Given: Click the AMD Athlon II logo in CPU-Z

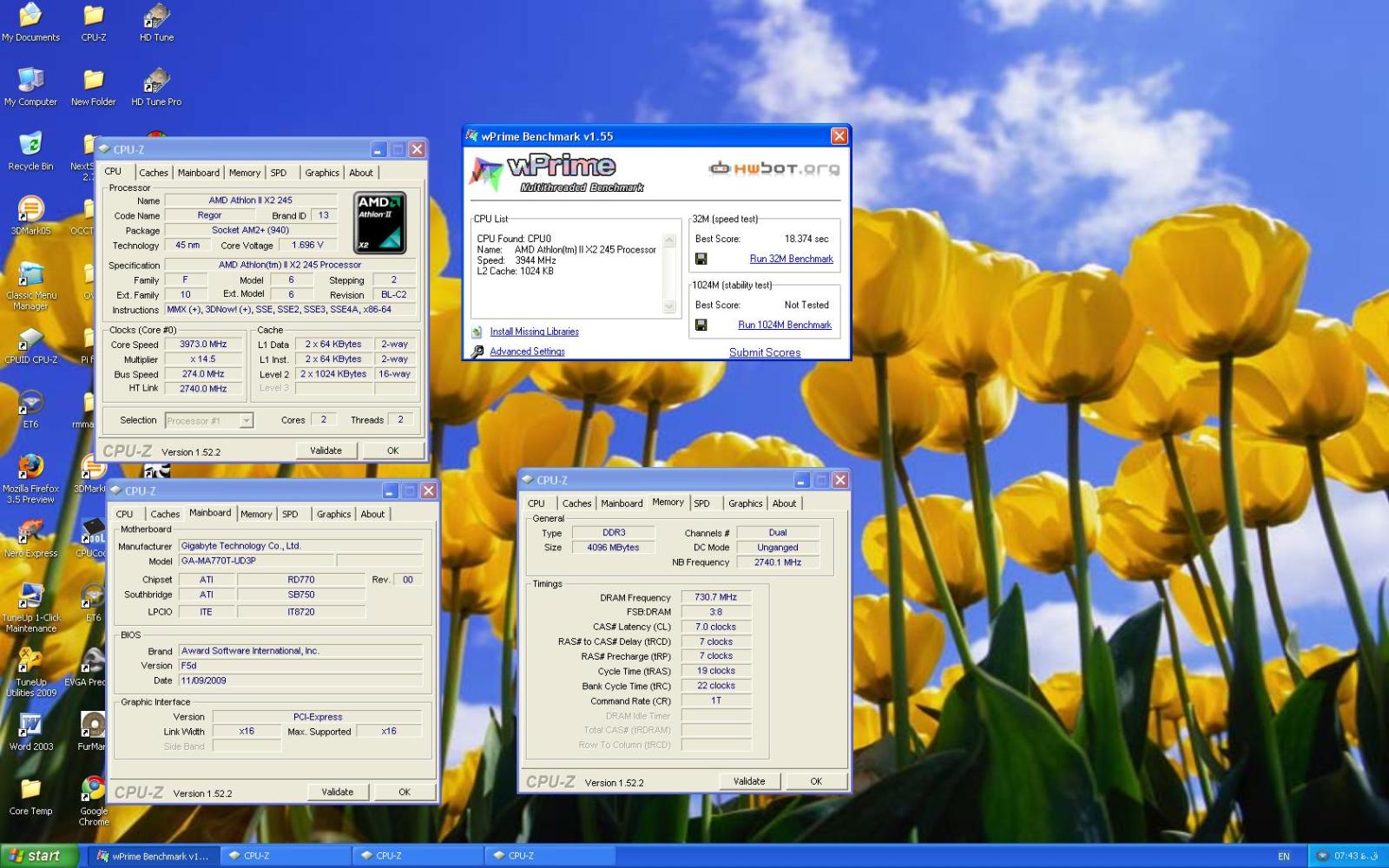Looking at the screenshot, I should tap(380, 223).
